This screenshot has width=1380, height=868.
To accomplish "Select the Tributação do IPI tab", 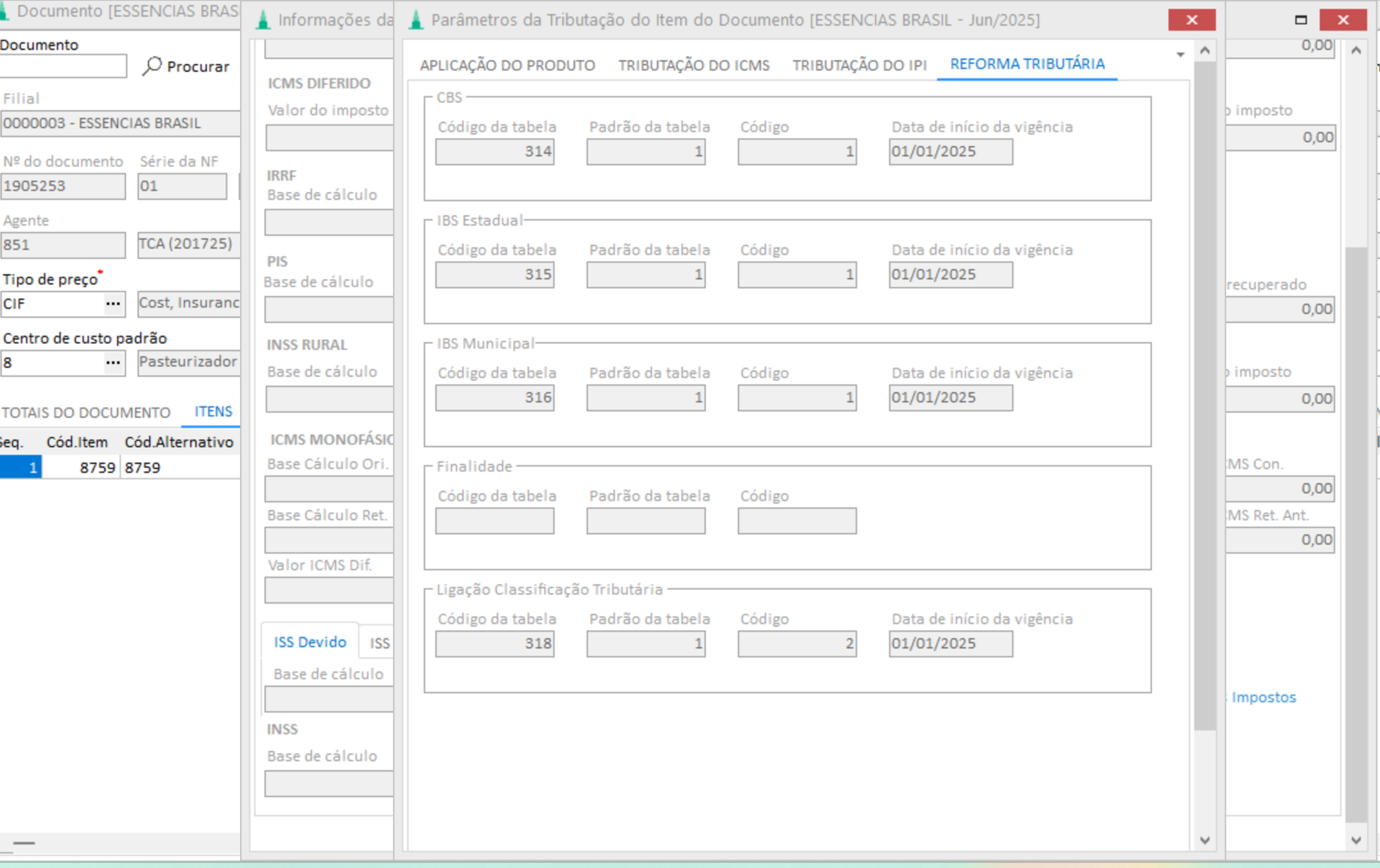I will coord(859,65).
